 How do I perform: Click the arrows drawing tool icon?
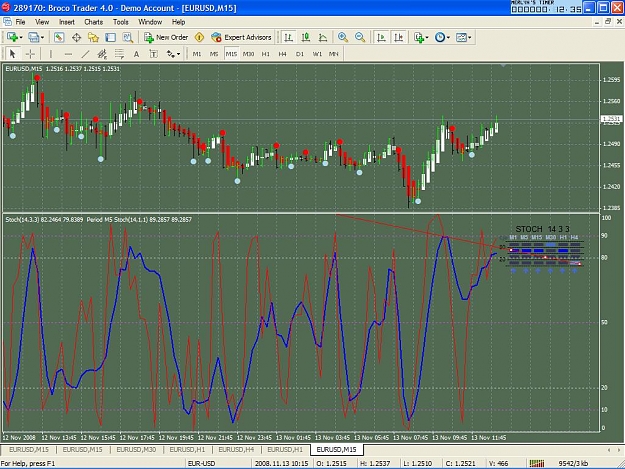pyautogui.click(x=171, y=54)
